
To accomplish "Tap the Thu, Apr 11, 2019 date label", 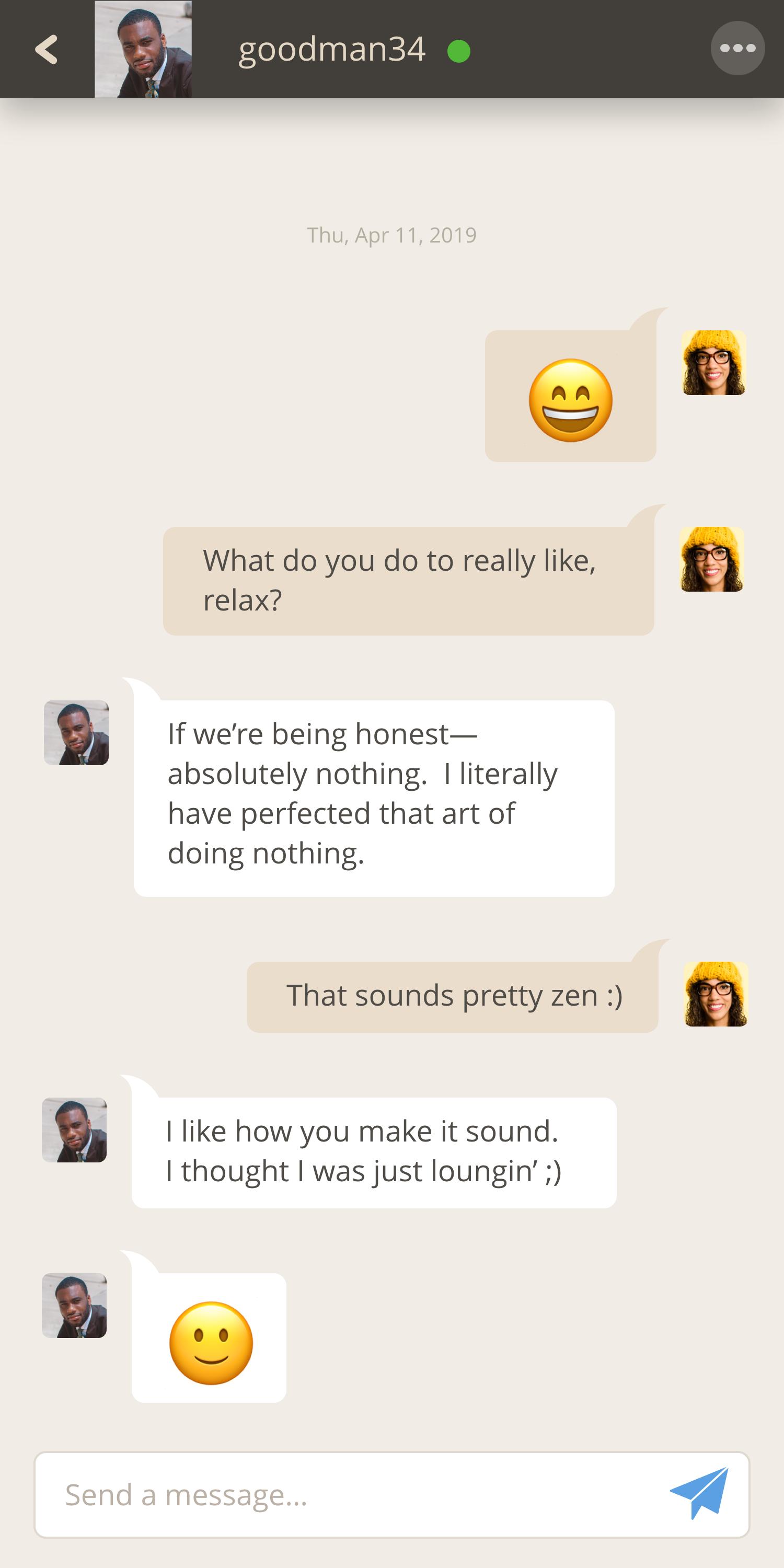I will (x=391, y=235).
